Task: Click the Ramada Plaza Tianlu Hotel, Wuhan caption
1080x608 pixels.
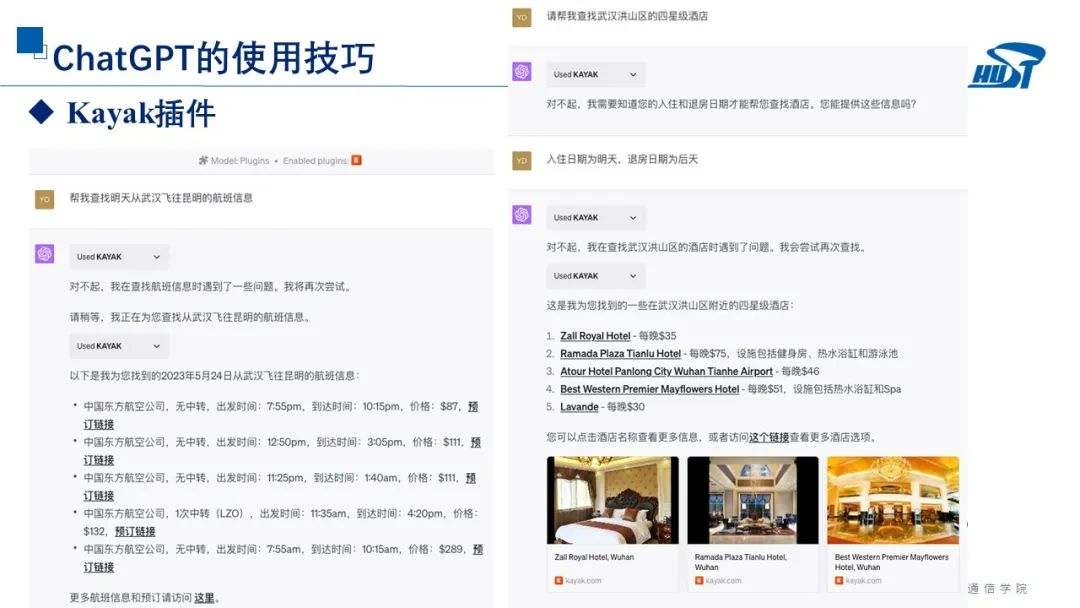Action: [x=740, y=562]
